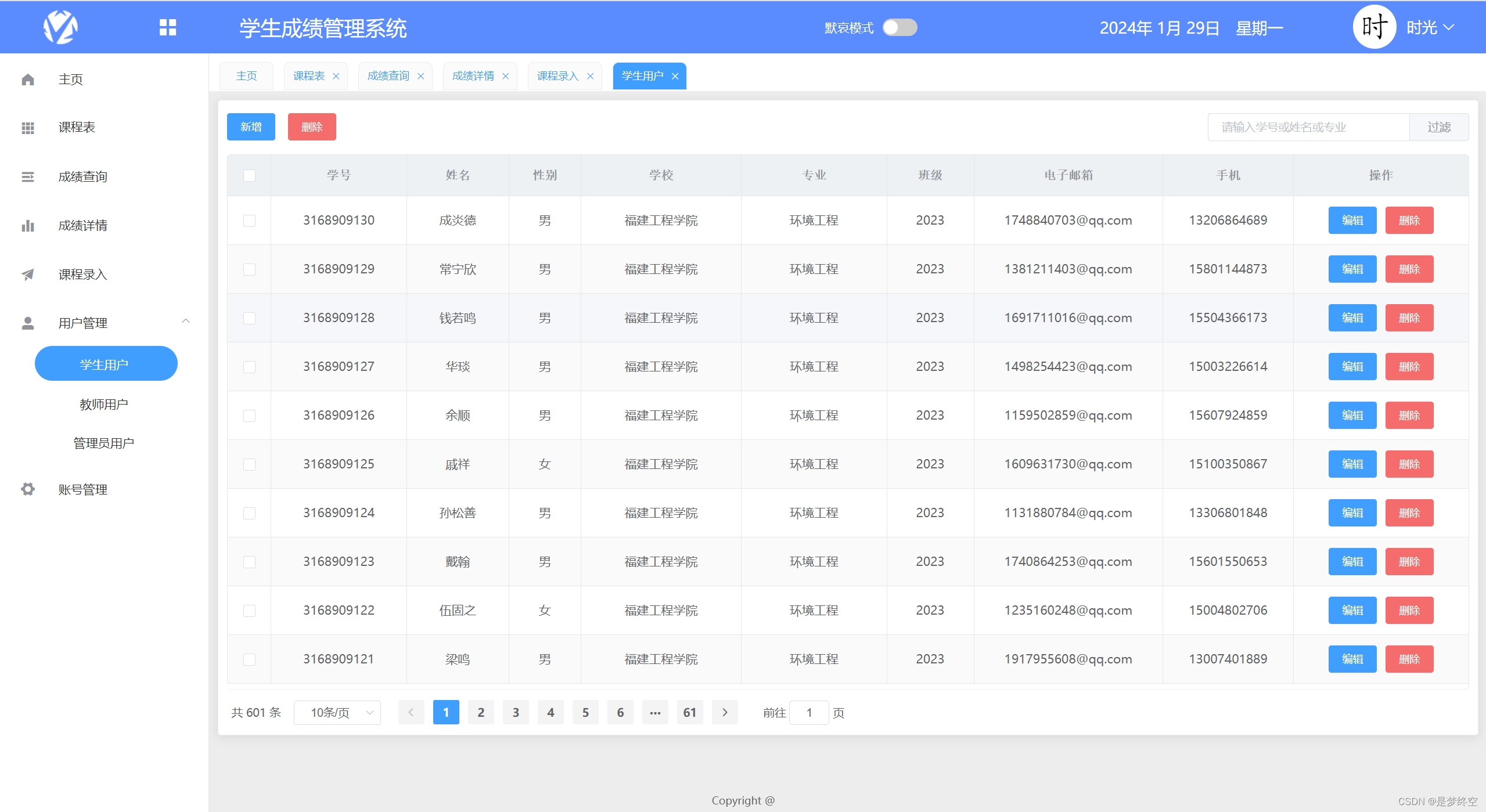Click the 账号管理 gear icon

tap(27, 489)
